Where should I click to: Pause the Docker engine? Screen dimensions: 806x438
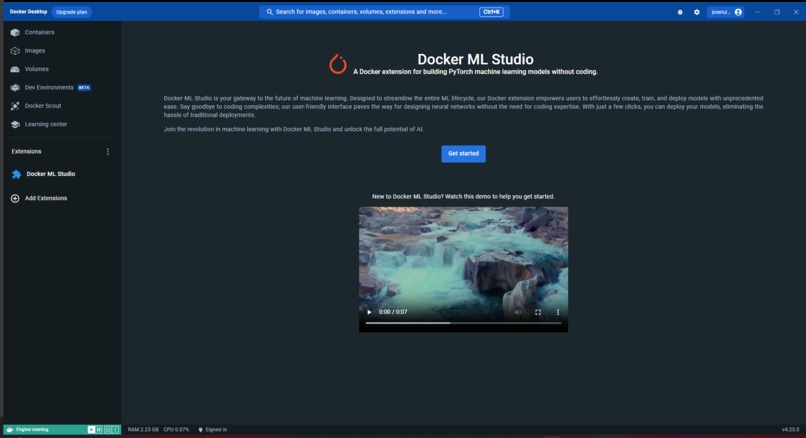pyautogui.click(x=99, y=430)
